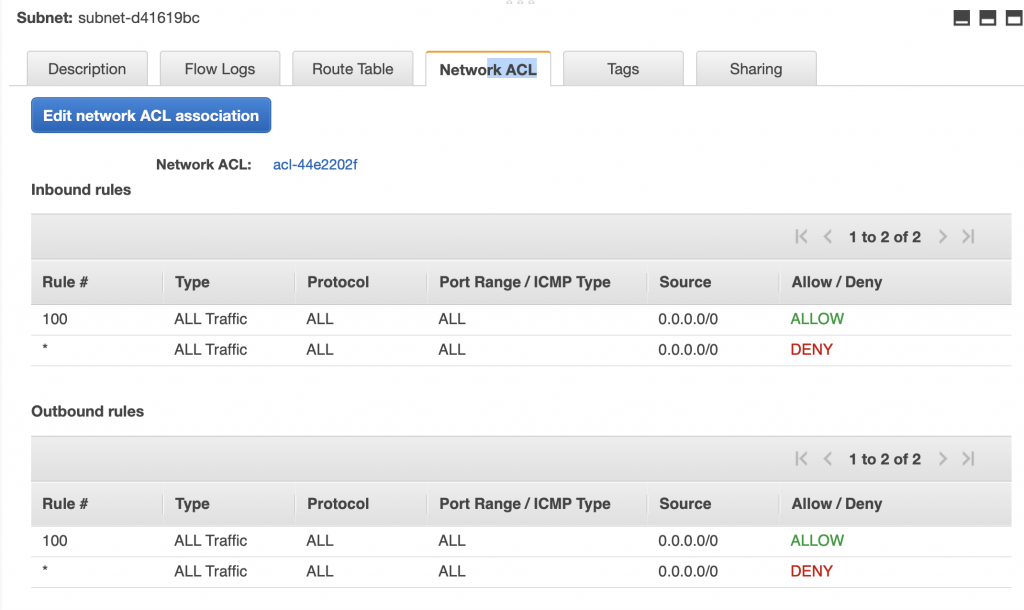Screen dimensions: 1024x610
Task: Go to last page of Inbound rules
Action: (x=968, y=236)
